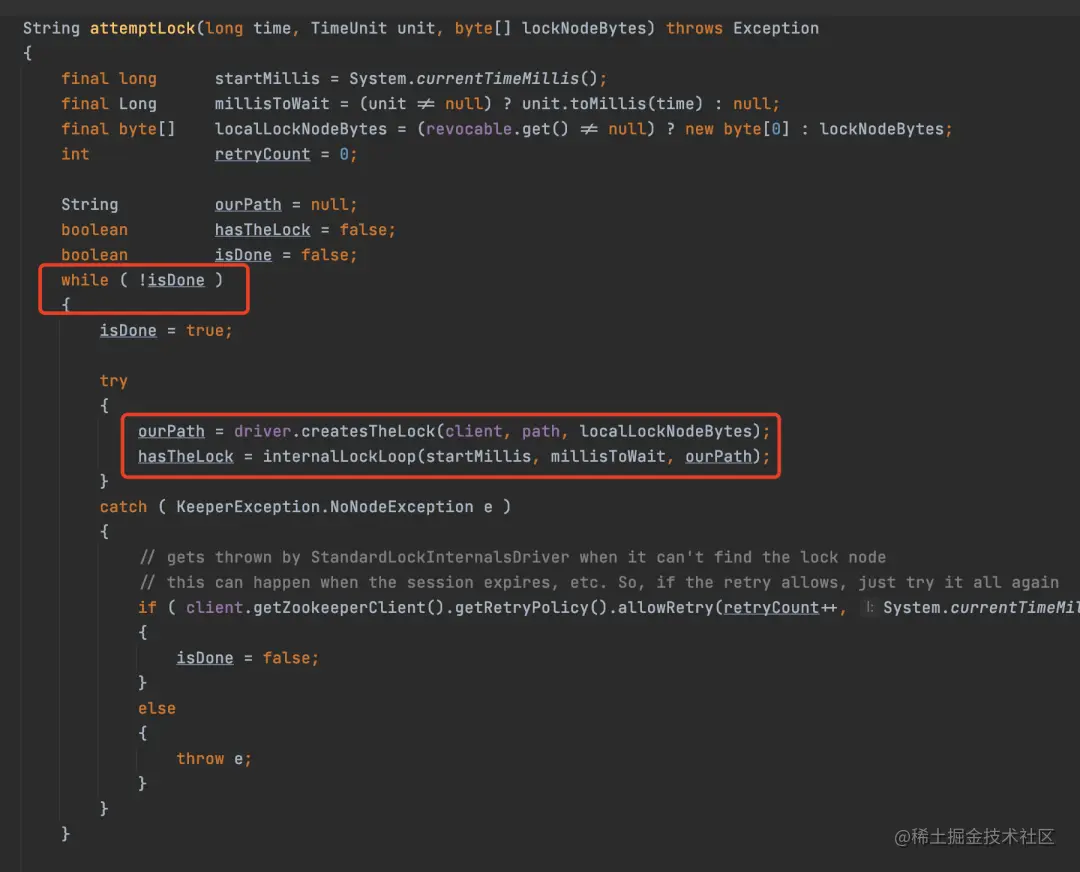This screenshot has width=1080, height=872.
Task: Click the try keyword
Action: (x=114, y=381)
